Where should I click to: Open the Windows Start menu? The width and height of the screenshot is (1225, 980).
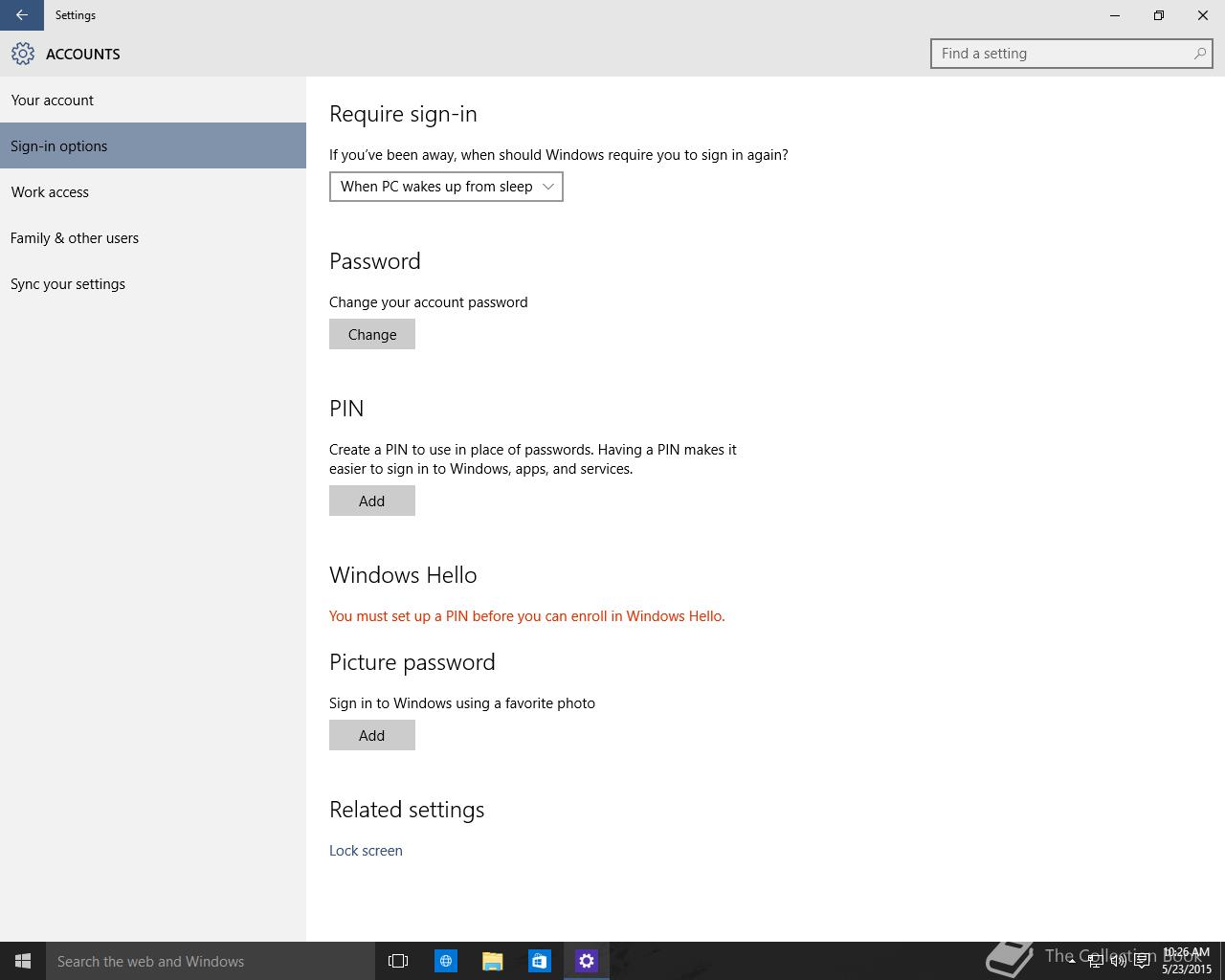pos(23,961)
